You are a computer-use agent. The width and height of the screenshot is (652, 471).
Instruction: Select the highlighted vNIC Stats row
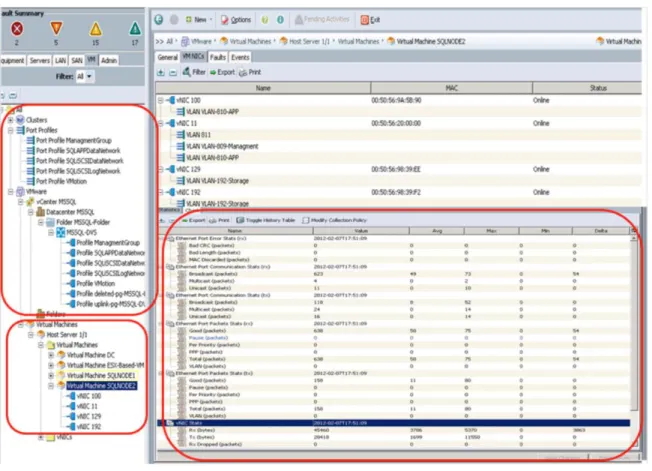click(x=393, y=423)
